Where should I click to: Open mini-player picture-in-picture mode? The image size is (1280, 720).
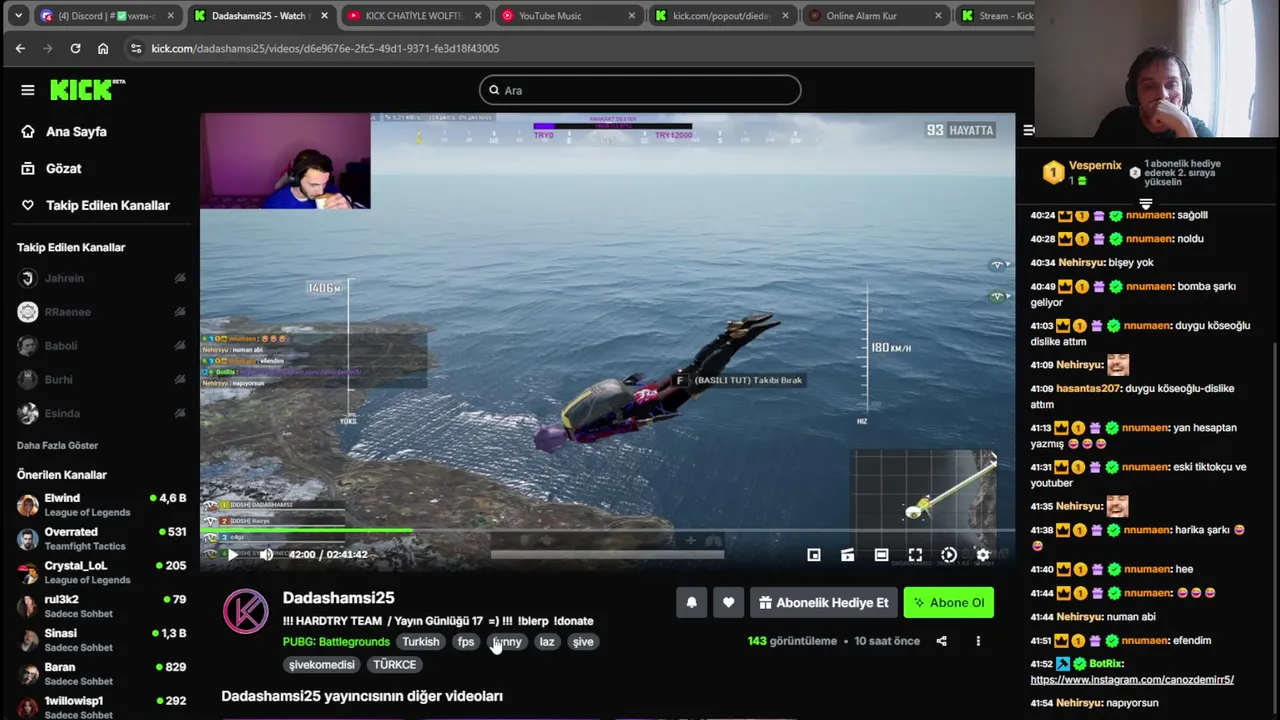coord(814,555)
